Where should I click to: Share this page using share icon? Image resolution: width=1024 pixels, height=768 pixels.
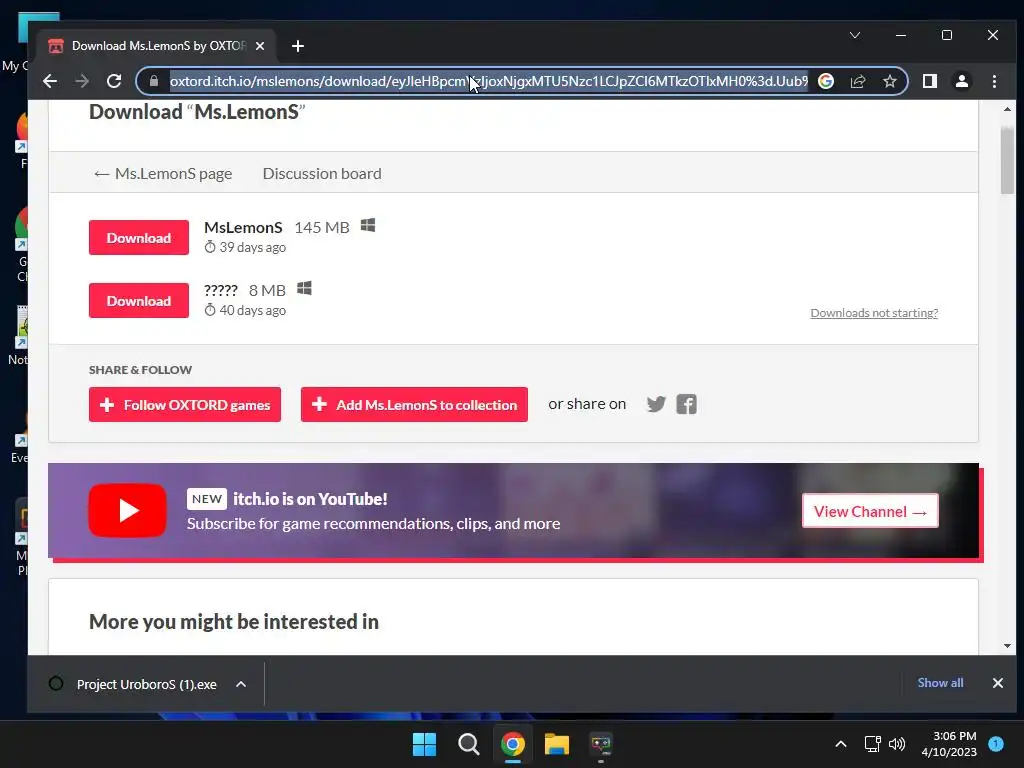pos(857,81)
